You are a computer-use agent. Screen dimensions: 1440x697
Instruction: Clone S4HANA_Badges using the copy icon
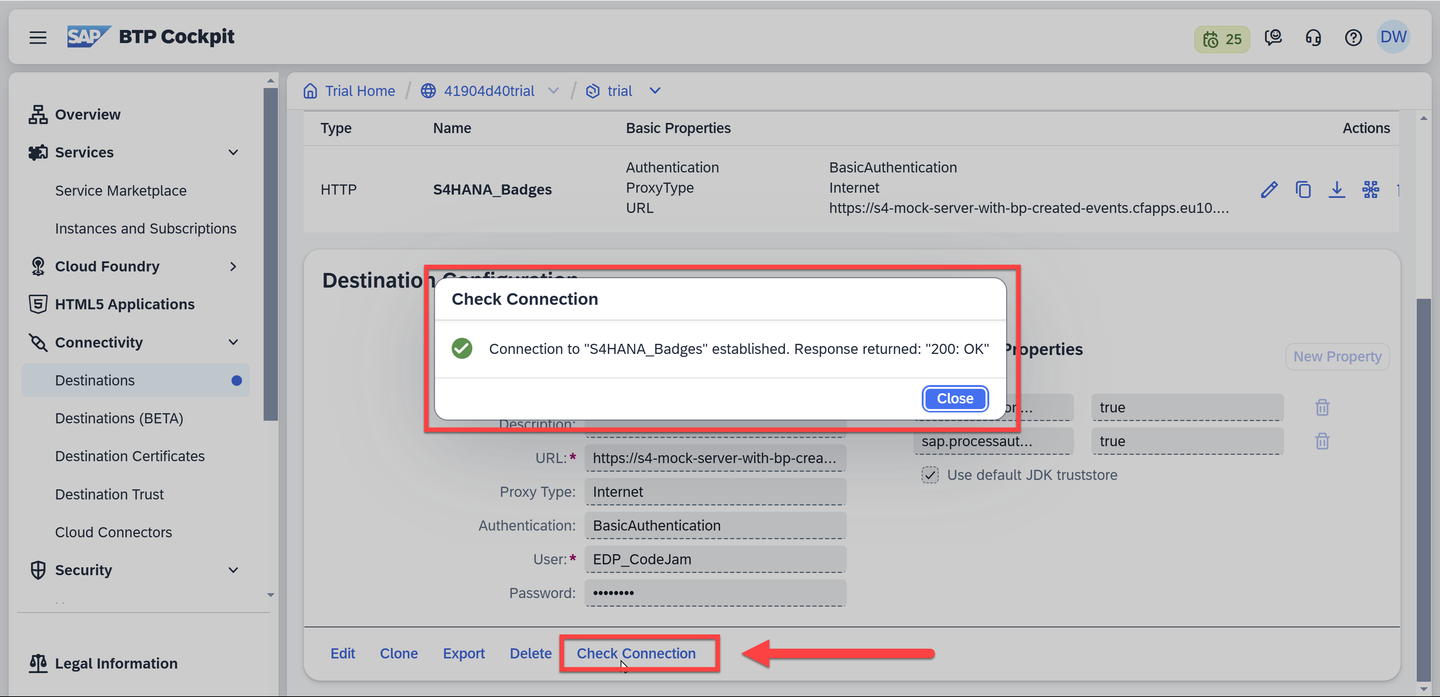point(1303,189)
